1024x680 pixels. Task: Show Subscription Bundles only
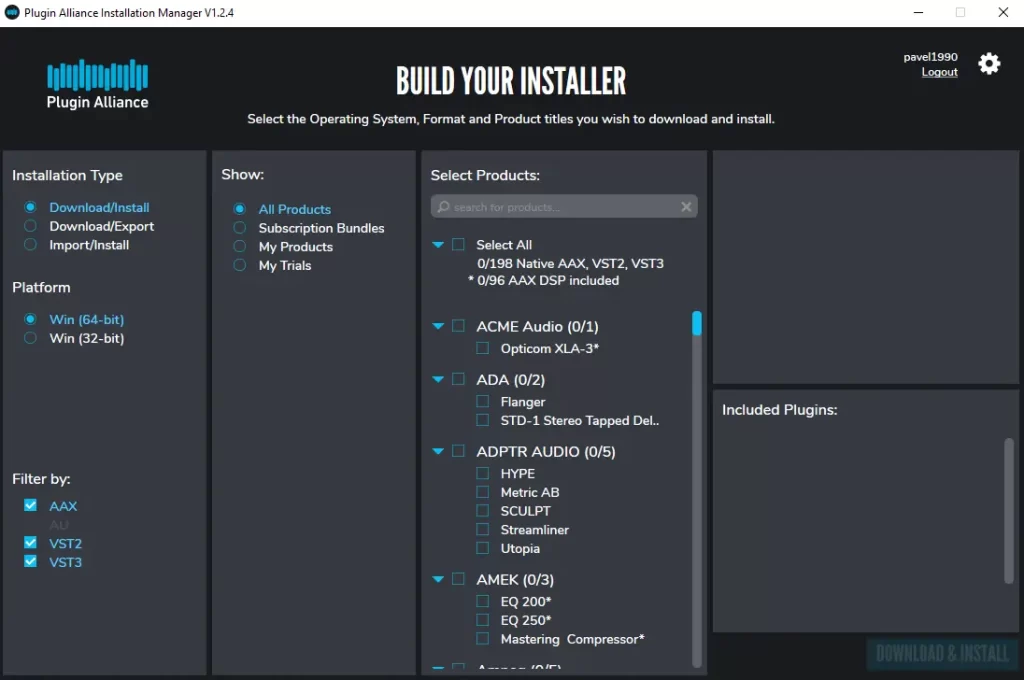239,228
